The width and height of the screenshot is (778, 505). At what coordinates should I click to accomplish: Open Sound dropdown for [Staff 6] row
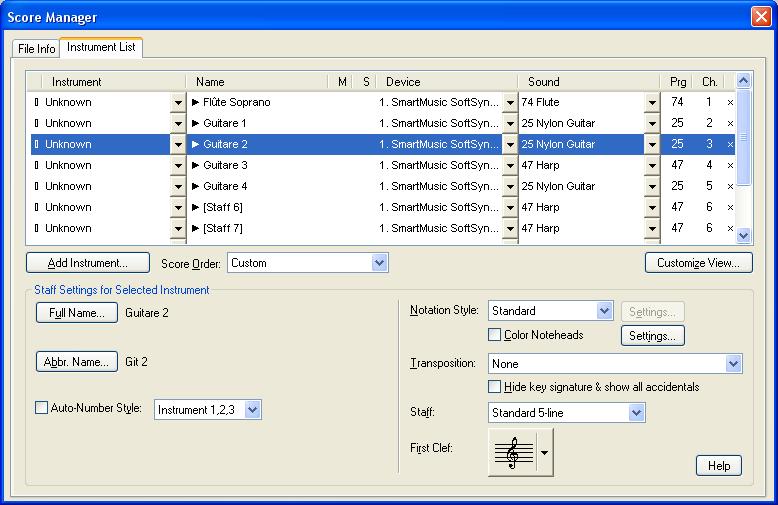(652, 207)
